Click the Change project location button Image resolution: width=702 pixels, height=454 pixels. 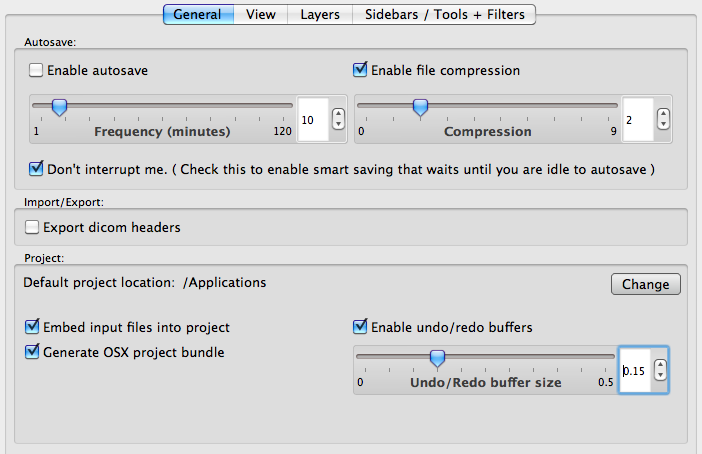pyautogui.click(x=646, y=284)
